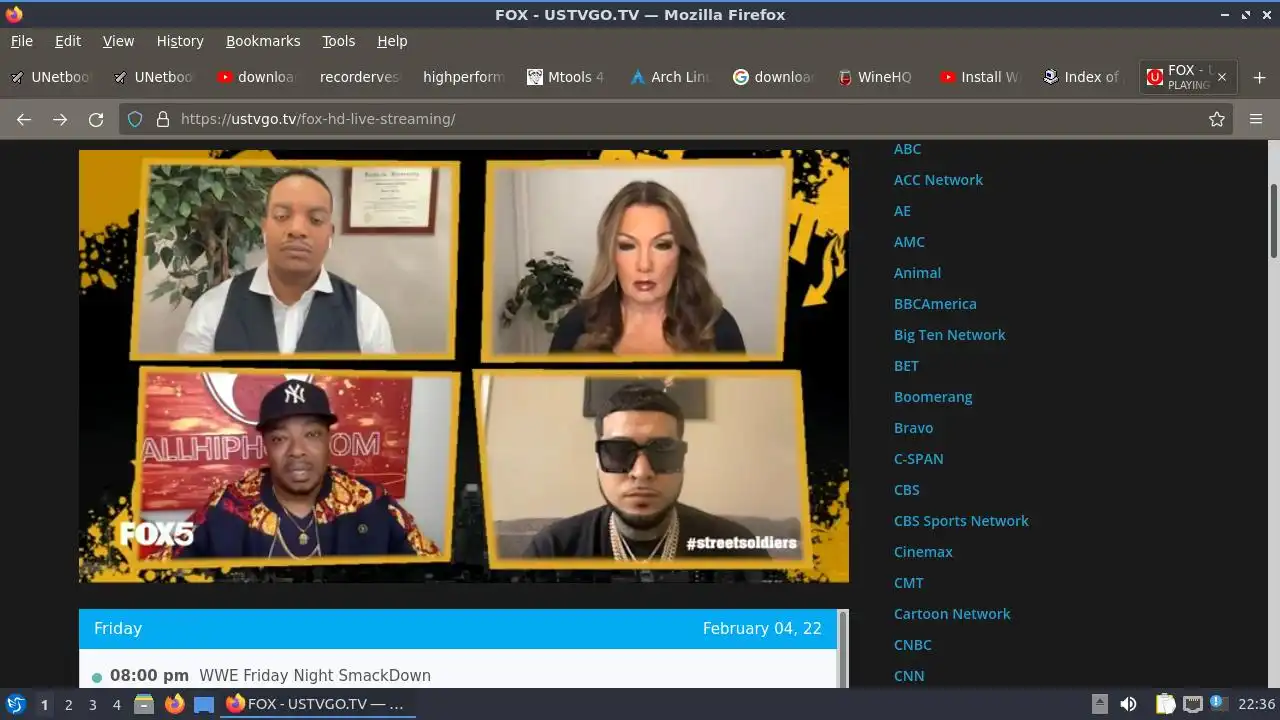Bookmark this page with the star

point(1217,119)
